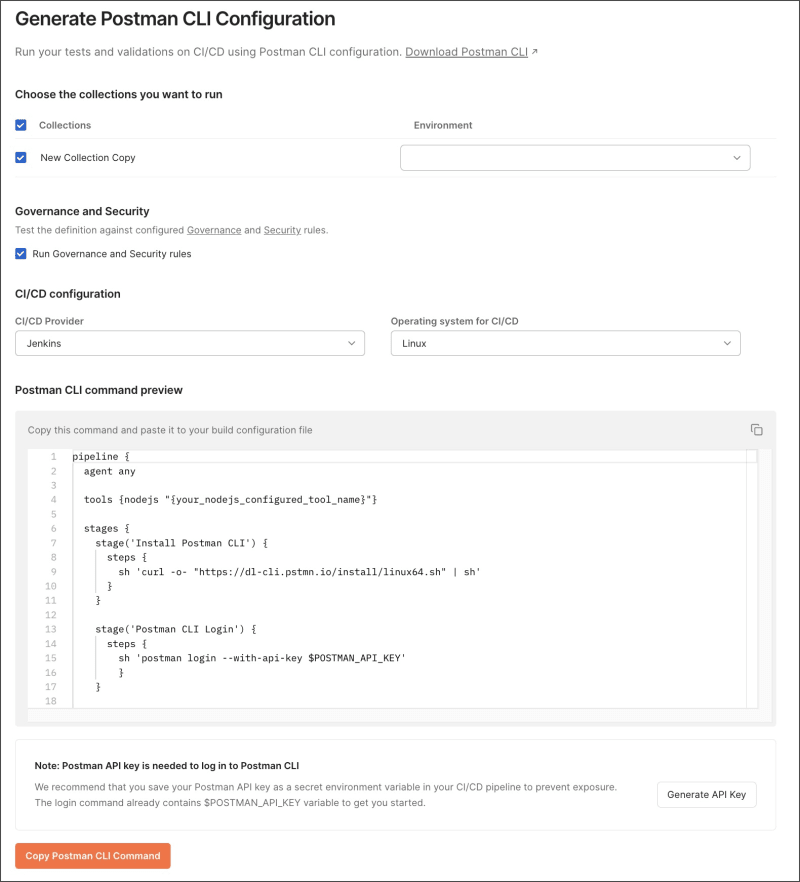800x882 pixels.
Task: Open the Operating system dropdown showing Linux
Action: click(565, 343)
